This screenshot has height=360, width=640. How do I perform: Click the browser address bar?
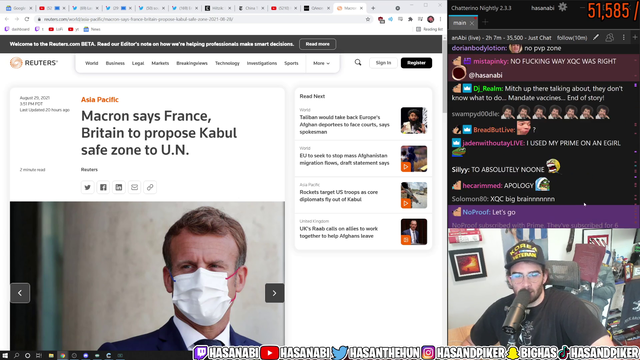coord(200,19)
